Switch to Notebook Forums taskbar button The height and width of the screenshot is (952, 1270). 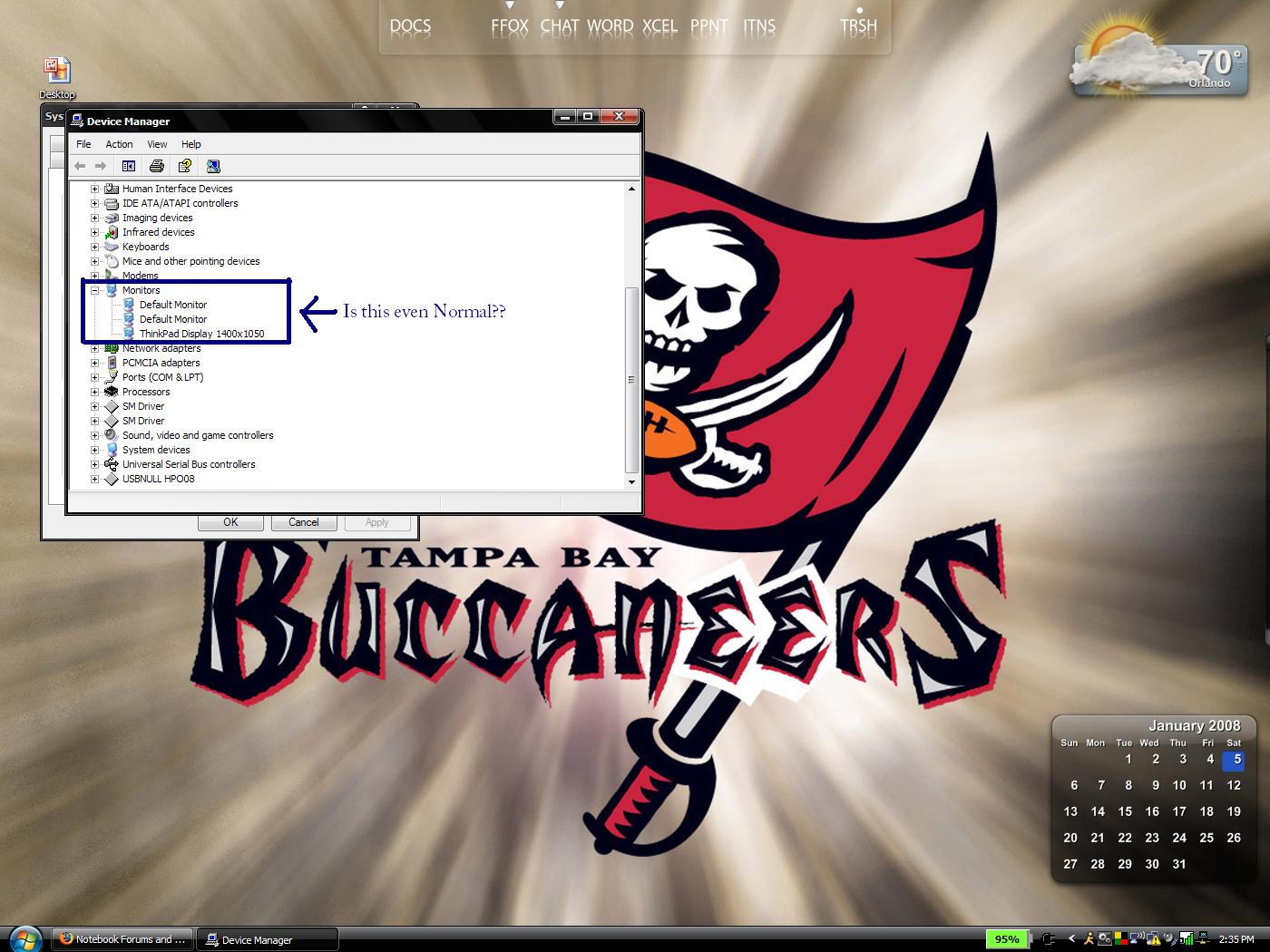122,939
